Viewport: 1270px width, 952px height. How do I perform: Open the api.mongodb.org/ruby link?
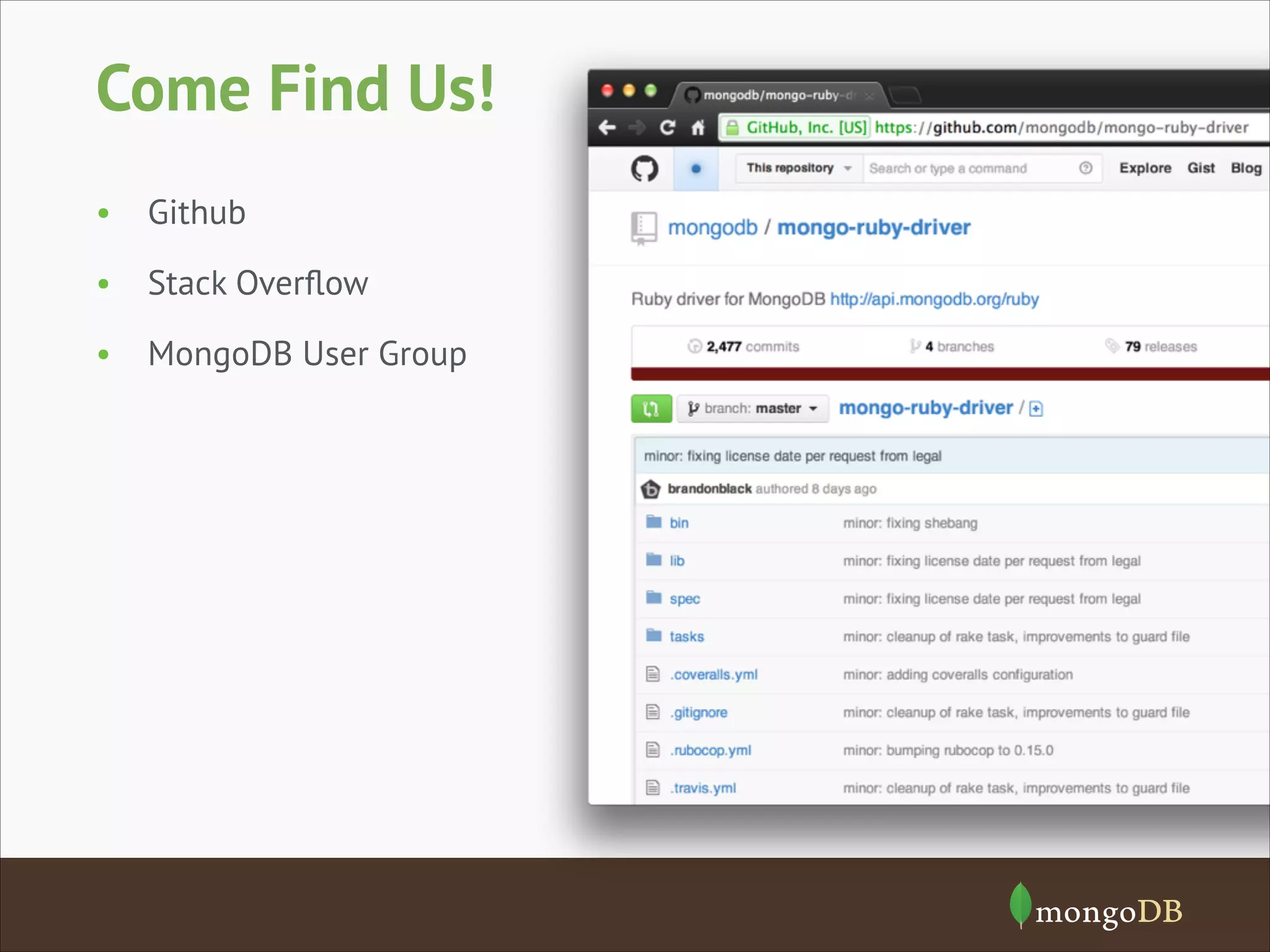935,299
